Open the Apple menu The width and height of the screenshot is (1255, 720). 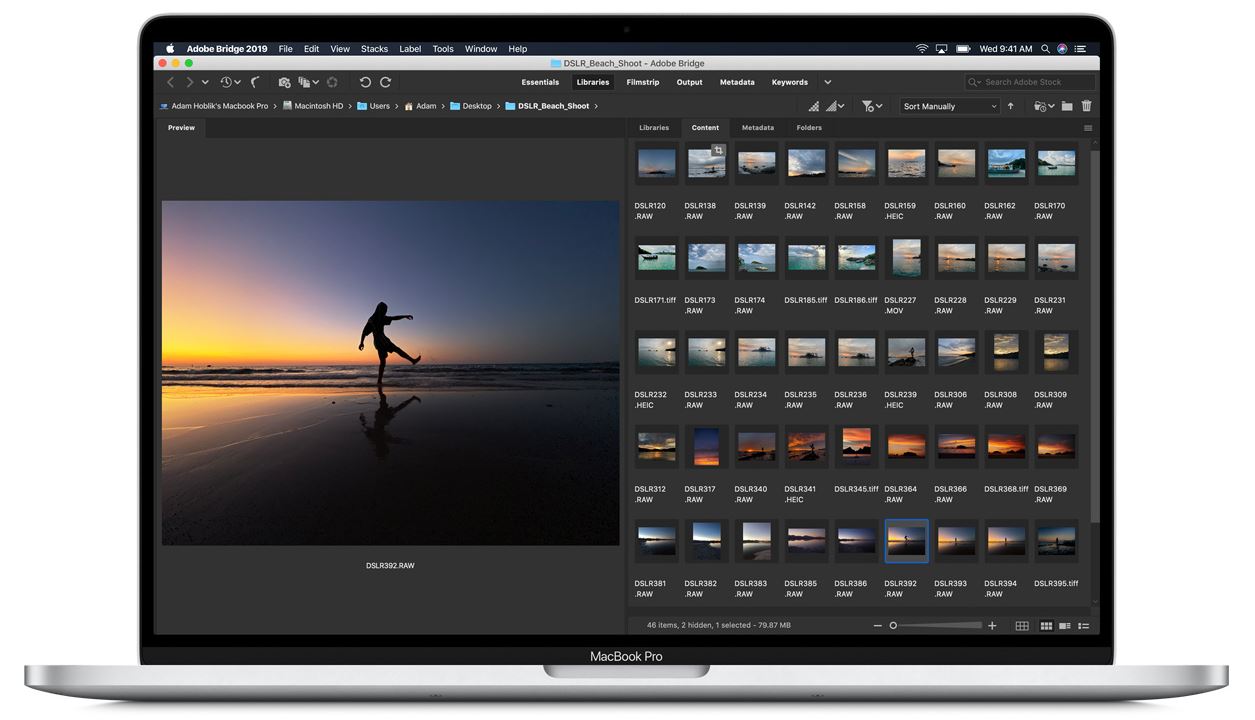[170, 49]
